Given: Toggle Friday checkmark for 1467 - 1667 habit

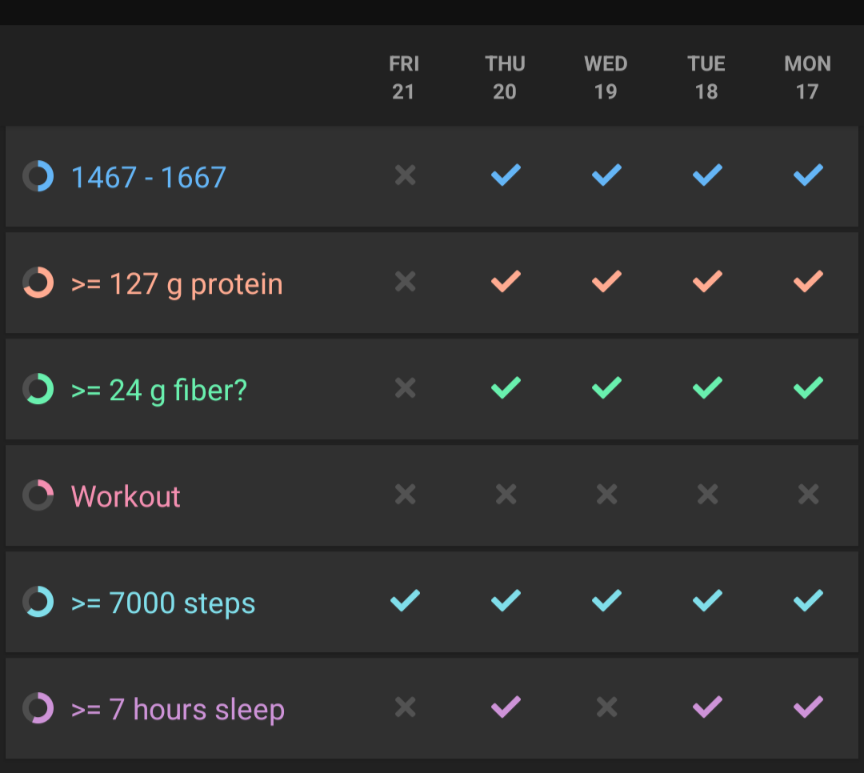Looking at the screenshot, I should coord(404,176).
